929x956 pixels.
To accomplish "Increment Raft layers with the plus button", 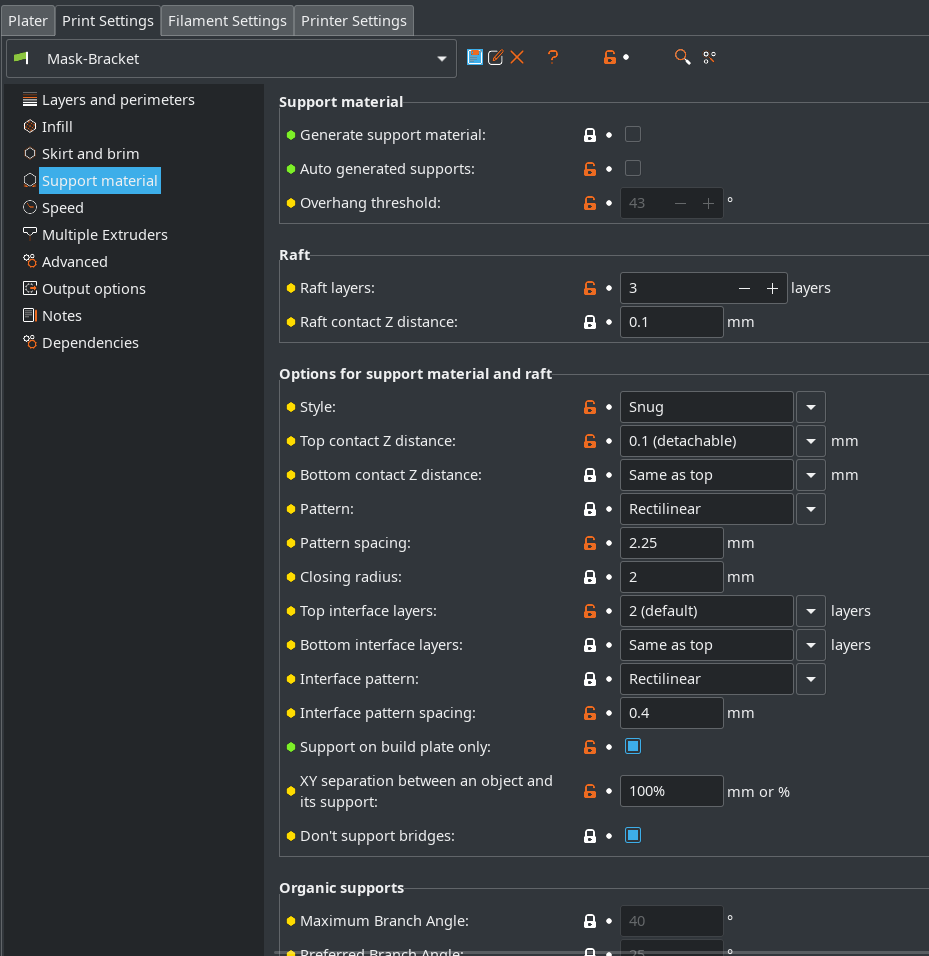I will click(771, 288).
